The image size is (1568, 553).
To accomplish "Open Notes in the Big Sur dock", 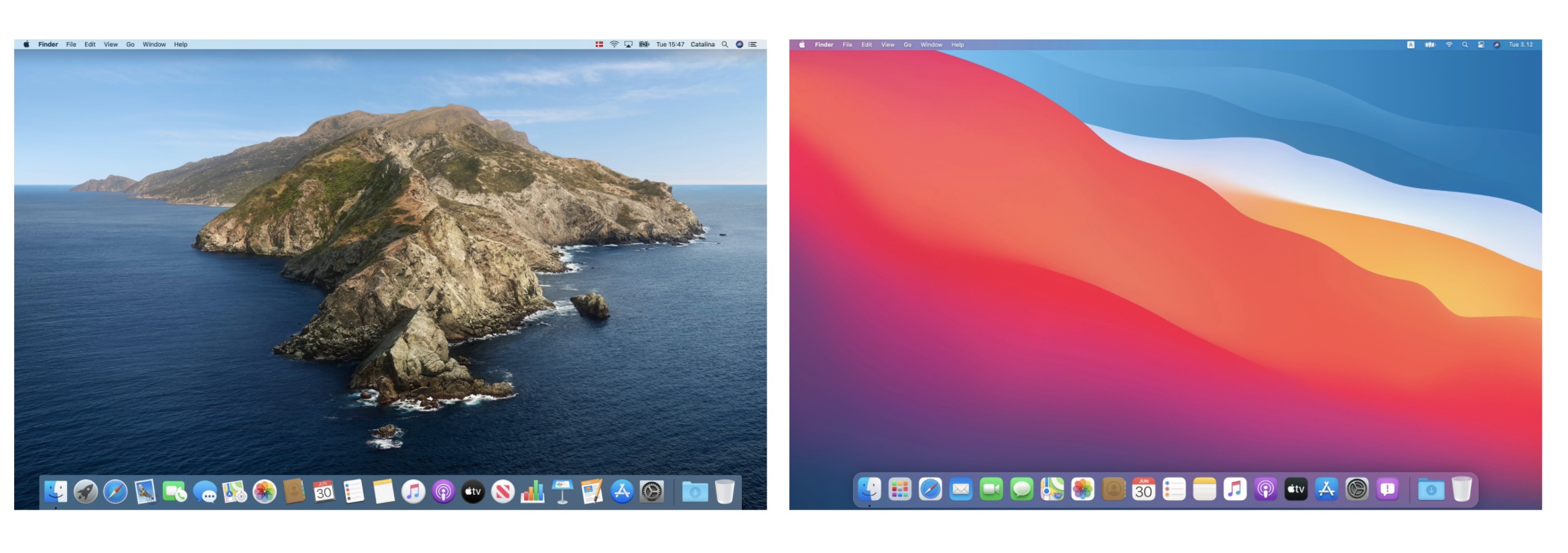I will 1205,489.
